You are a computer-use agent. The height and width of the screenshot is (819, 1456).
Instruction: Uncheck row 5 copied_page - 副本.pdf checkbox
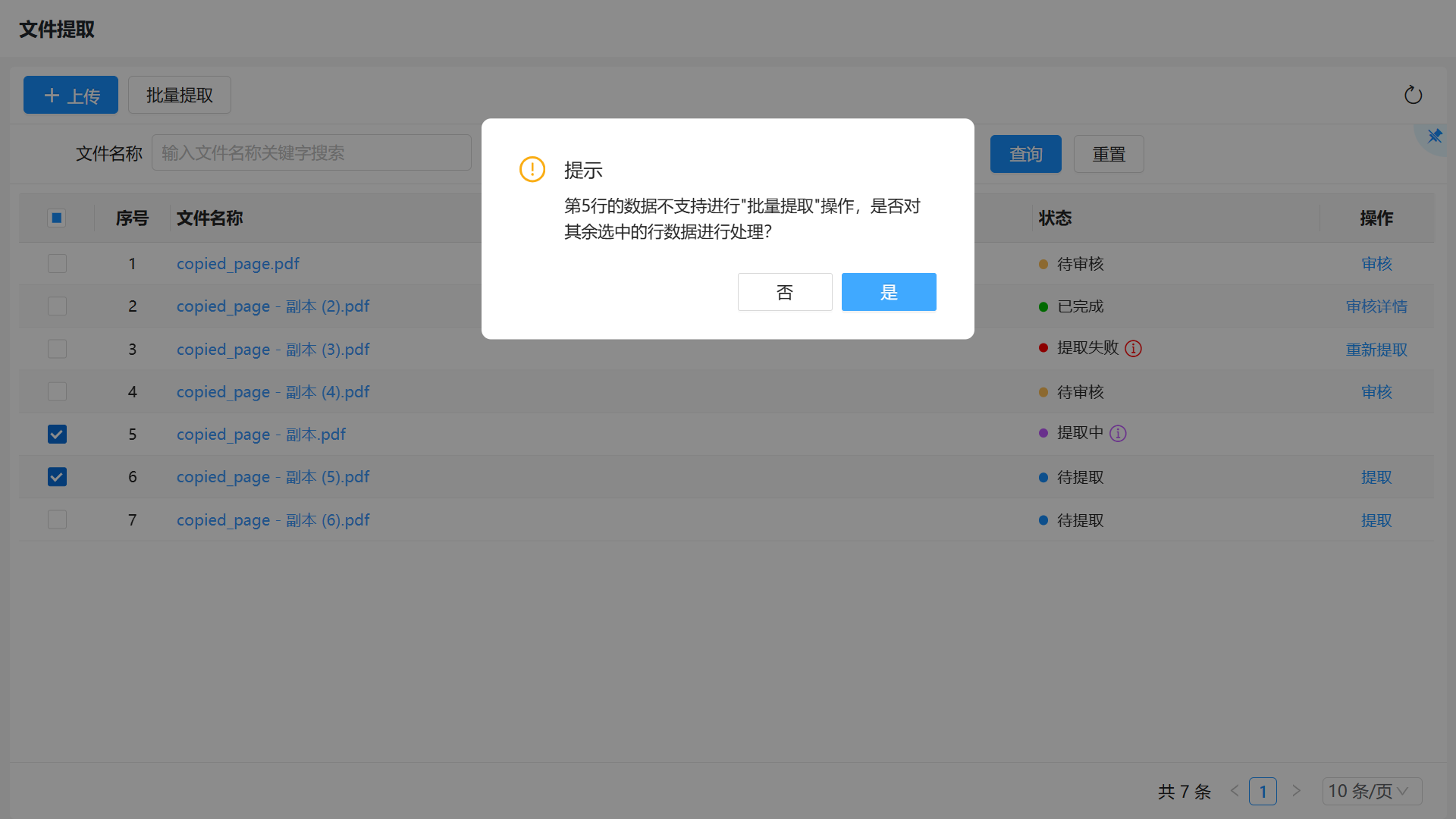[57, 435]
